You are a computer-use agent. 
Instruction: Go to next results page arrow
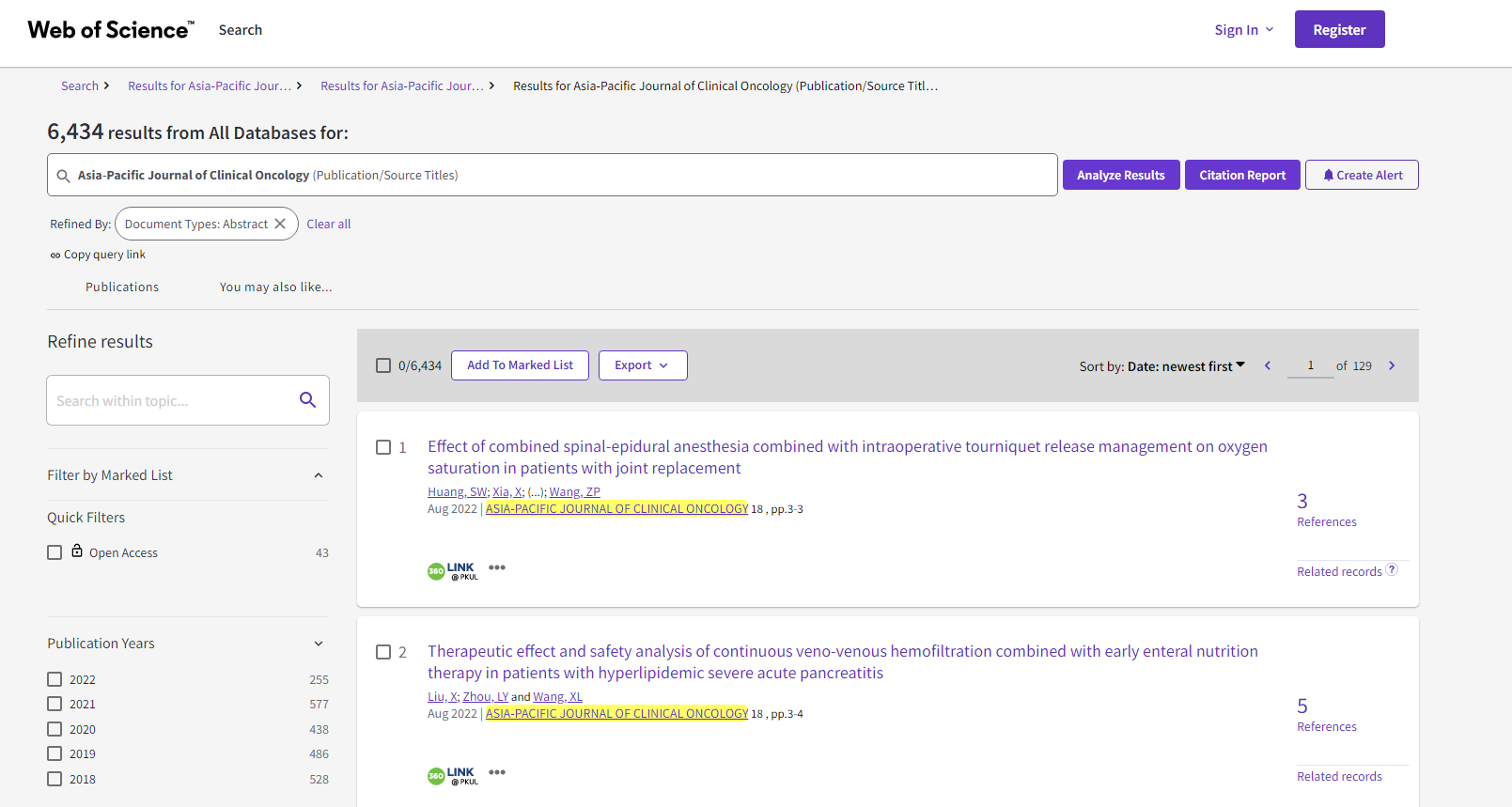(1392, 365)
